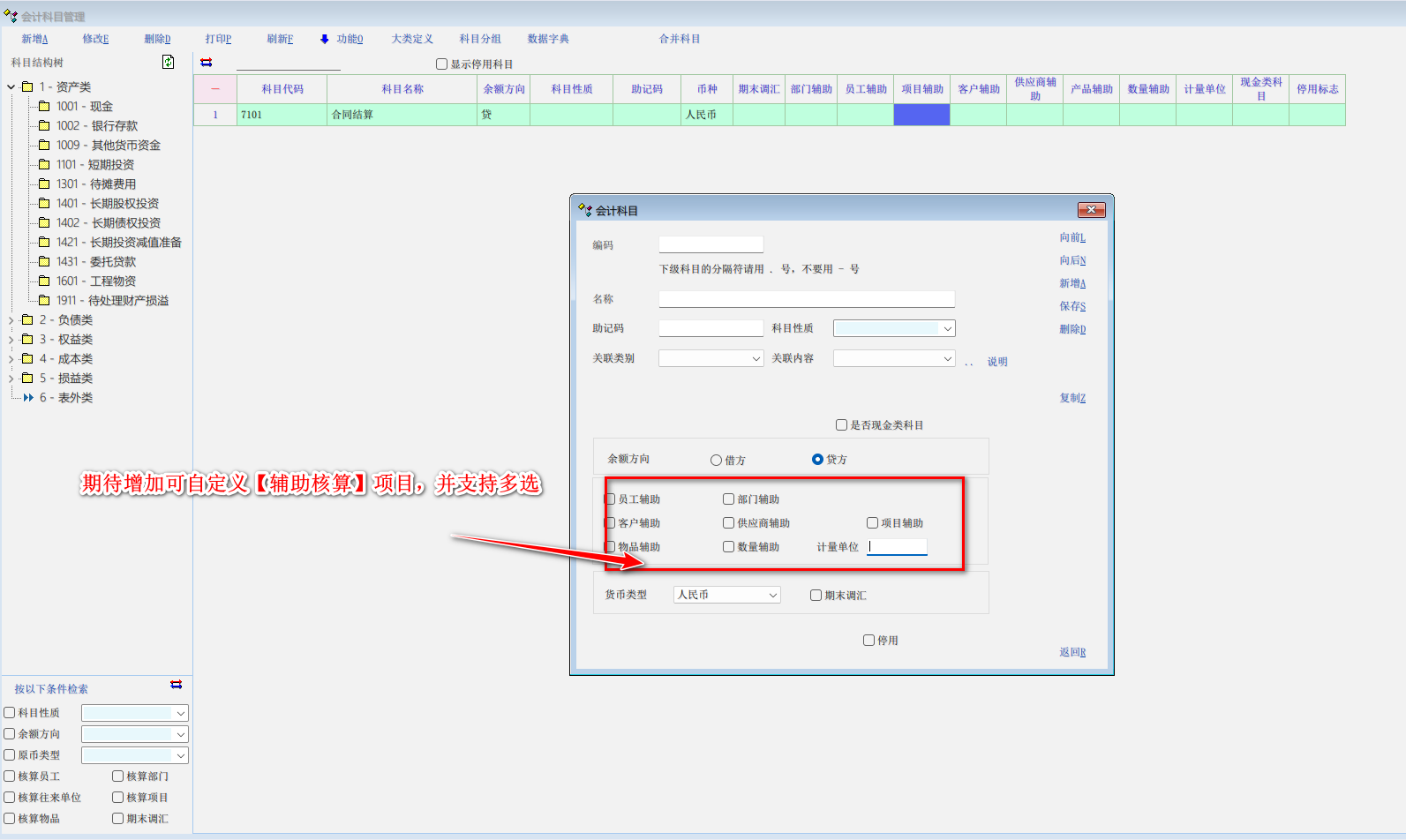Viewport: 1406px width, 840px height.
Task: Click the 保存S link in the dialog
Action: pyautogui.click(x=1072, y=306)
